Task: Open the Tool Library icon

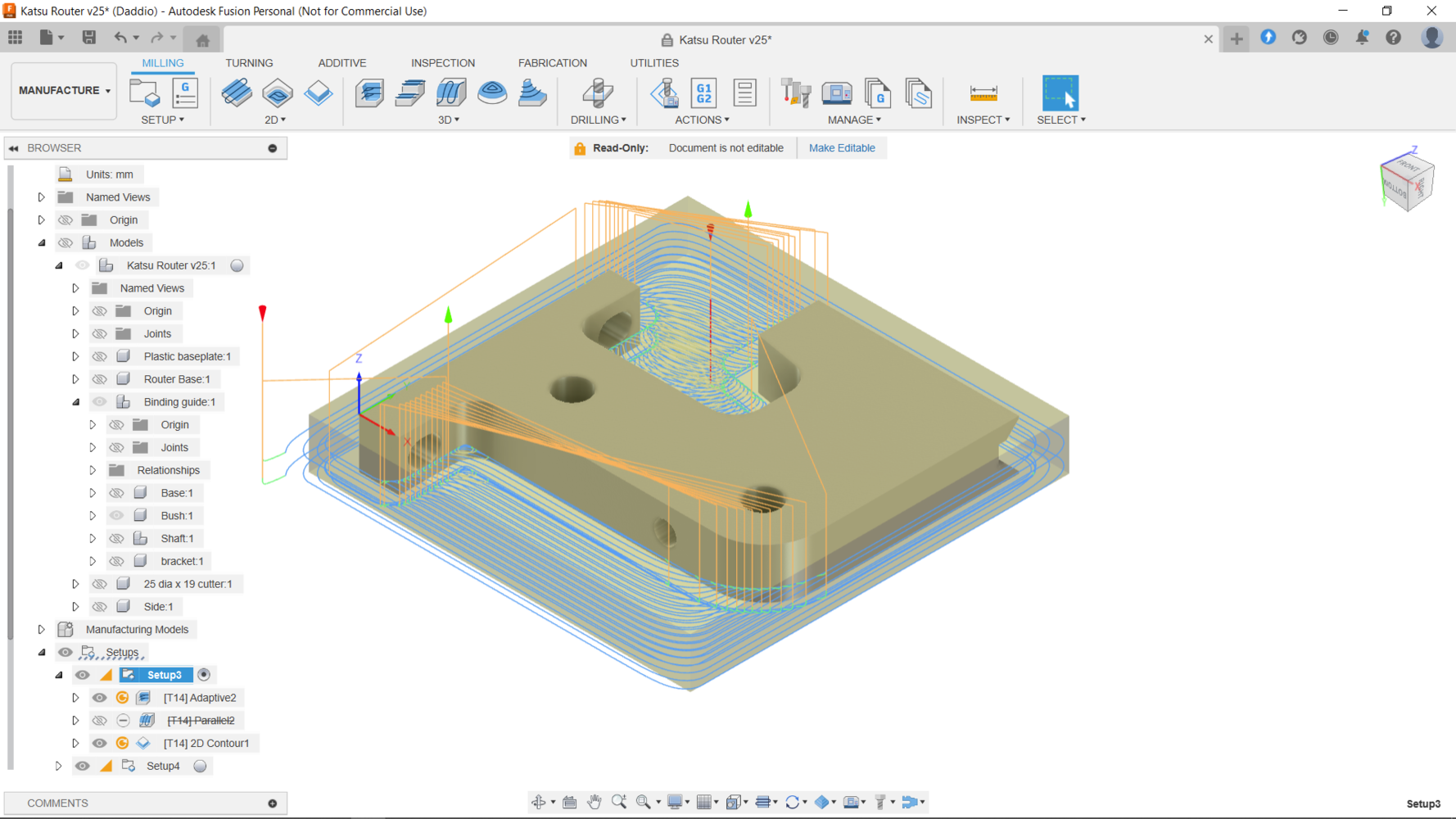Action: pos(795,93)
